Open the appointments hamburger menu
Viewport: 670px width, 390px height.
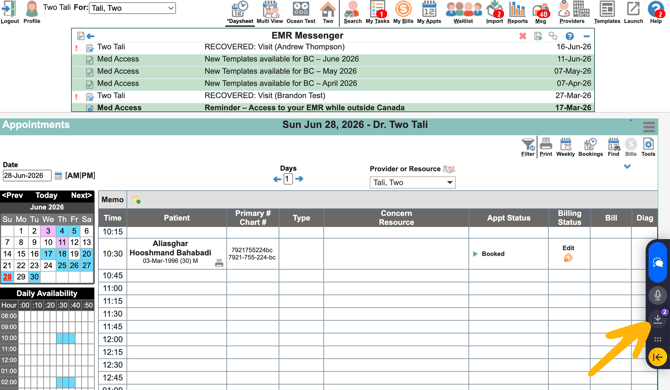[649, 126]
